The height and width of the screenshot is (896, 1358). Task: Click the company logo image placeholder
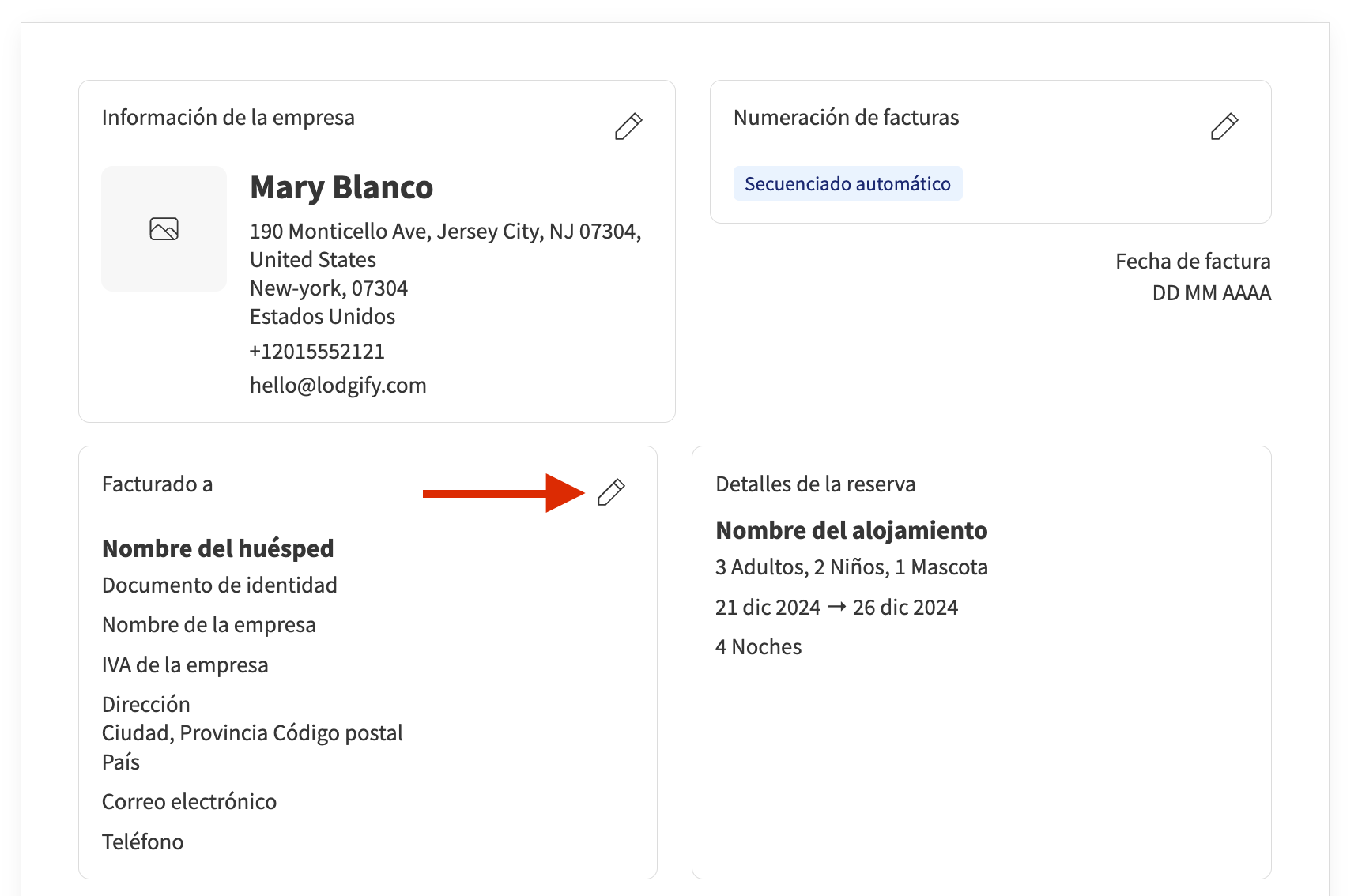coord(164,229)
